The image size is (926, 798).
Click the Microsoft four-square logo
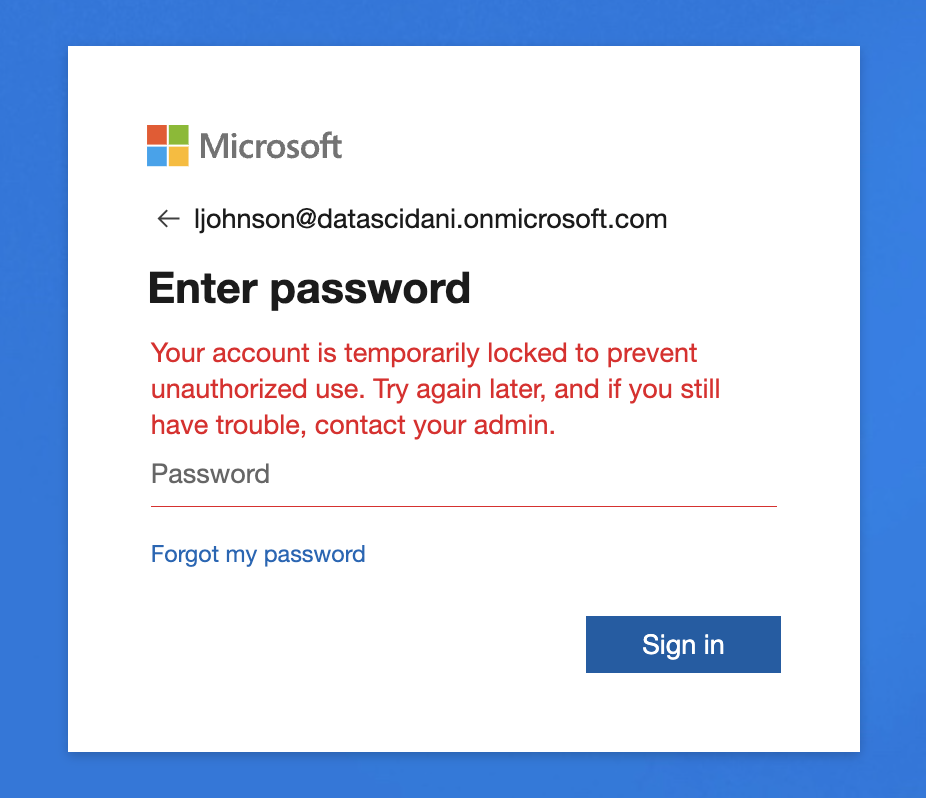(168, 146)
